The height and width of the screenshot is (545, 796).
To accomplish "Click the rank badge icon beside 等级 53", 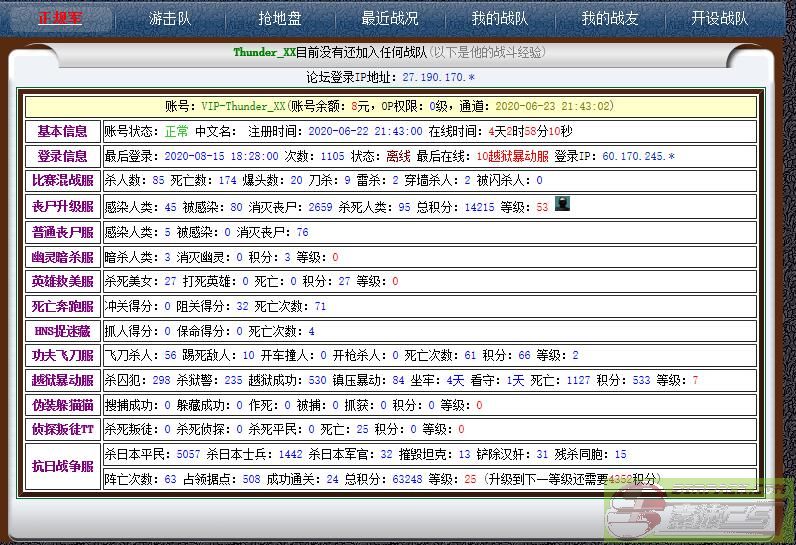I will point(565,205).
